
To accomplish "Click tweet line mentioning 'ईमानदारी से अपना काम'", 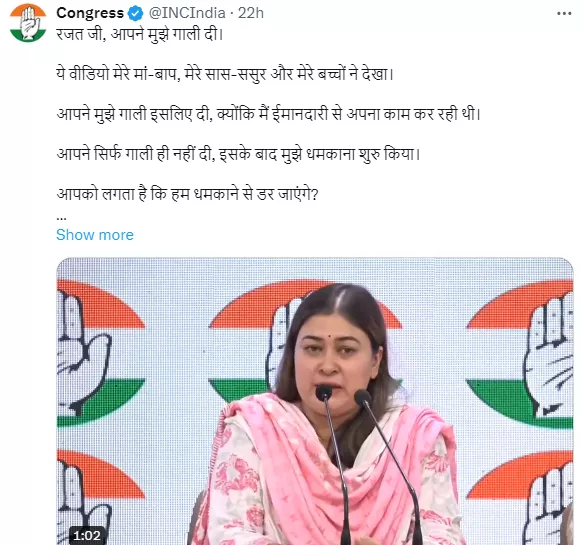I will pos(269,114).
